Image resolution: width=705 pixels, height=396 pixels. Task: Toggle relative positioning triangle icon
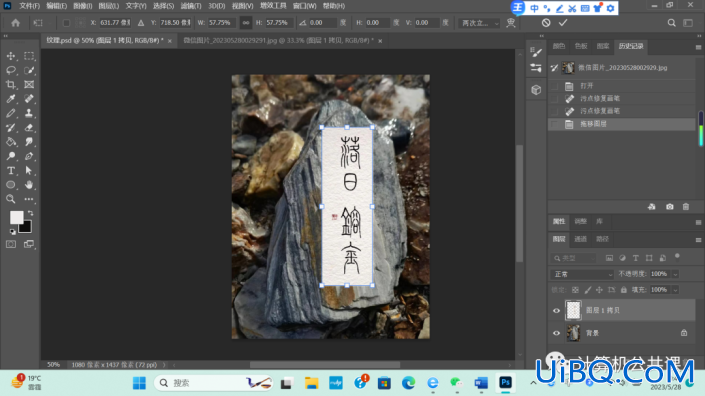(141, 22)
